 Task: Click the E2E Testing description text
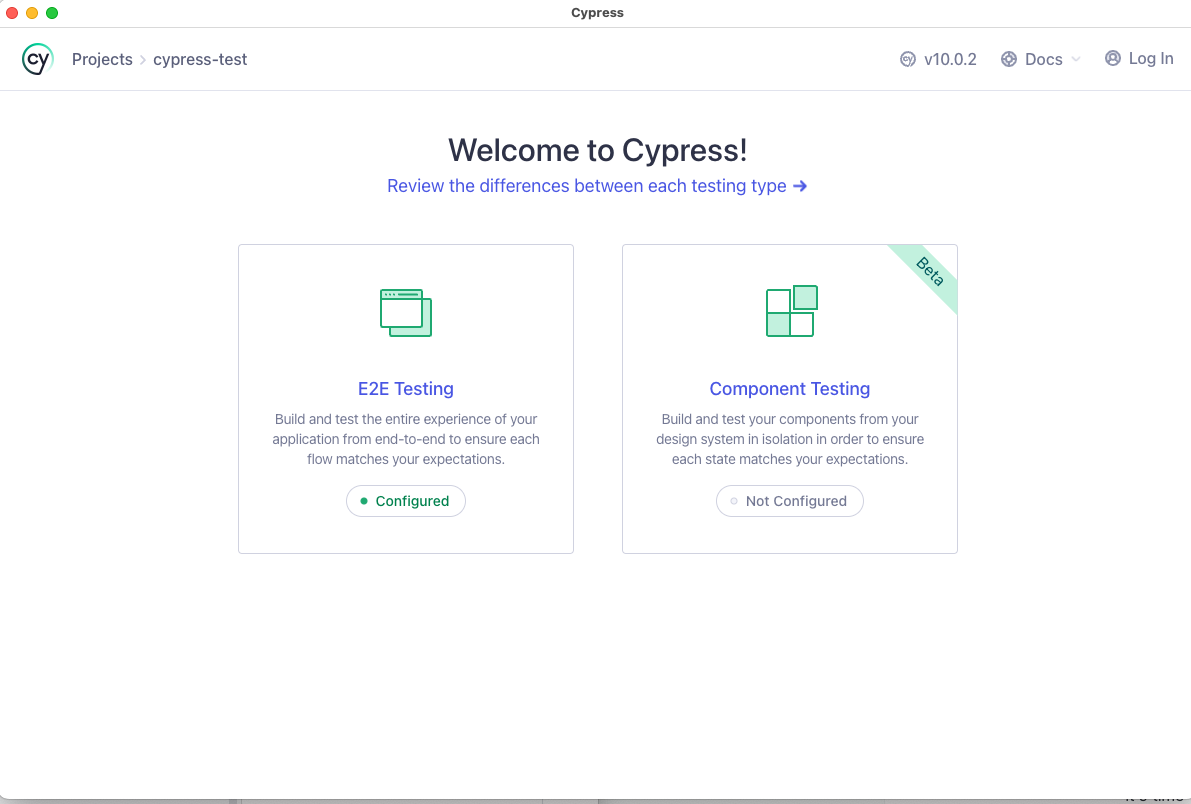(x=406, y=439)
